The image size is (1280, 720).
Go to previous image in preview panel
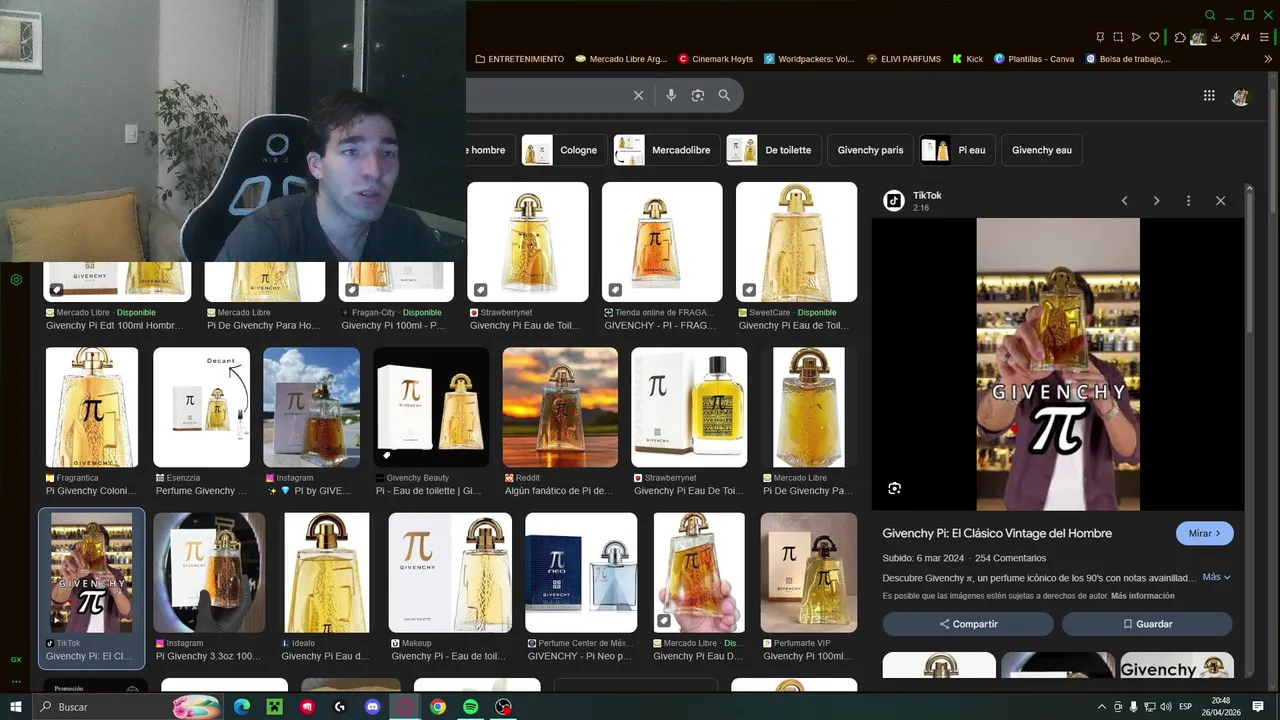[1124, 201]
